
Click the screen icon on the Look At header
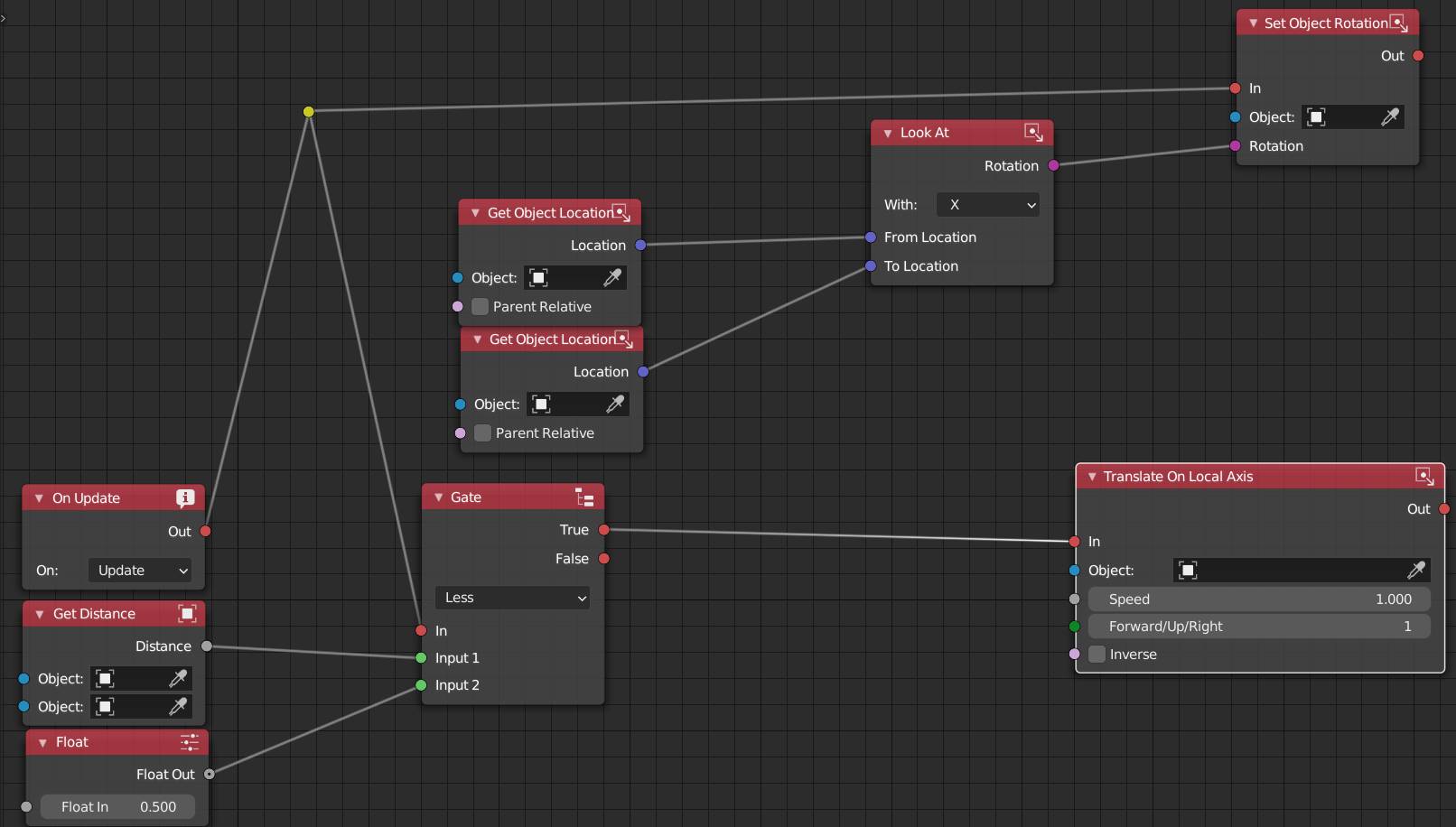[x=1033, y=132]
